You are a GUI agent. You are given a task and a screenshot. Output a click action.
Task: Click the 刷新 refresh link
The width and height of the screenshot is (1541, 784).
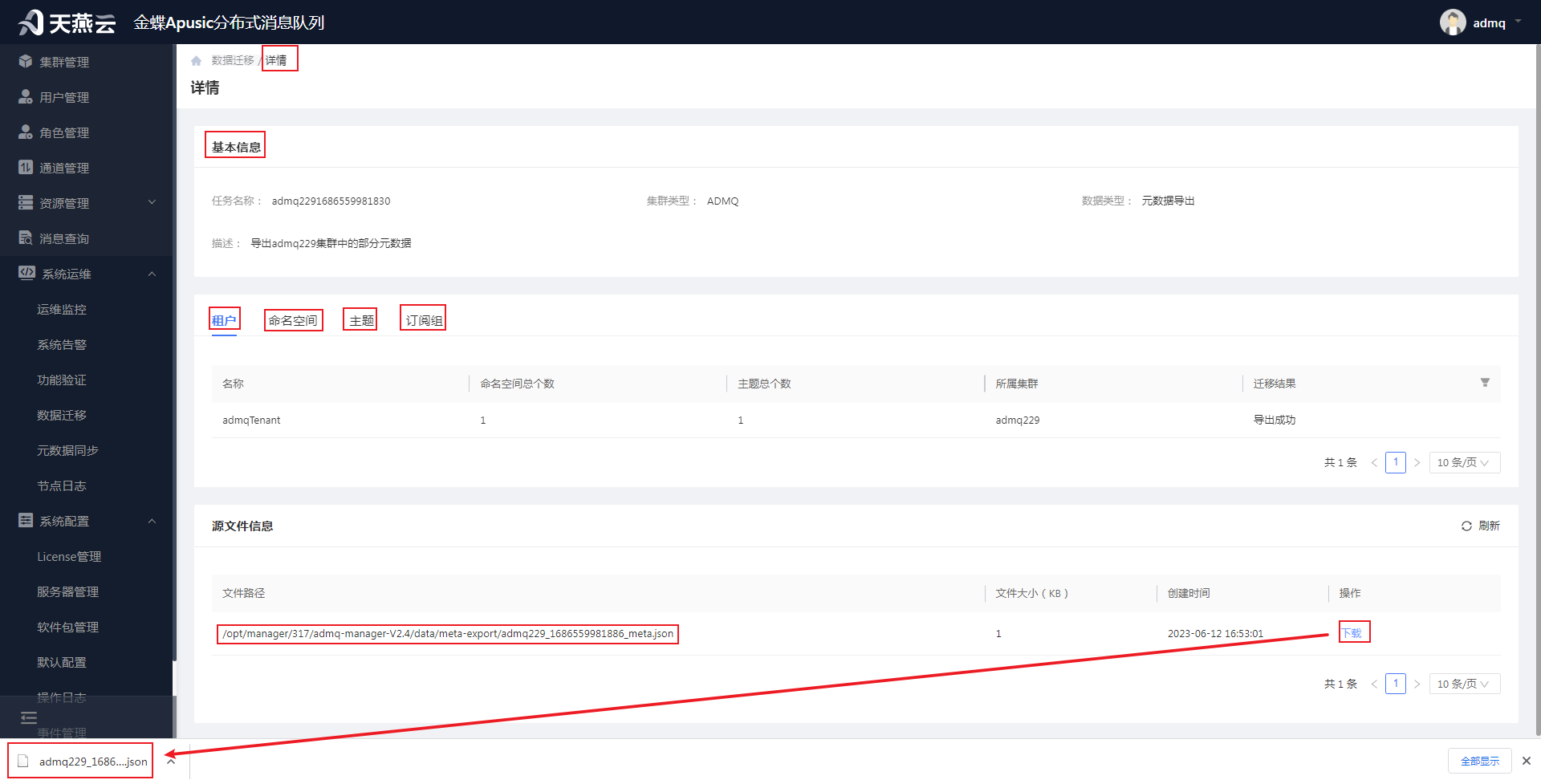coord(1489,526)
